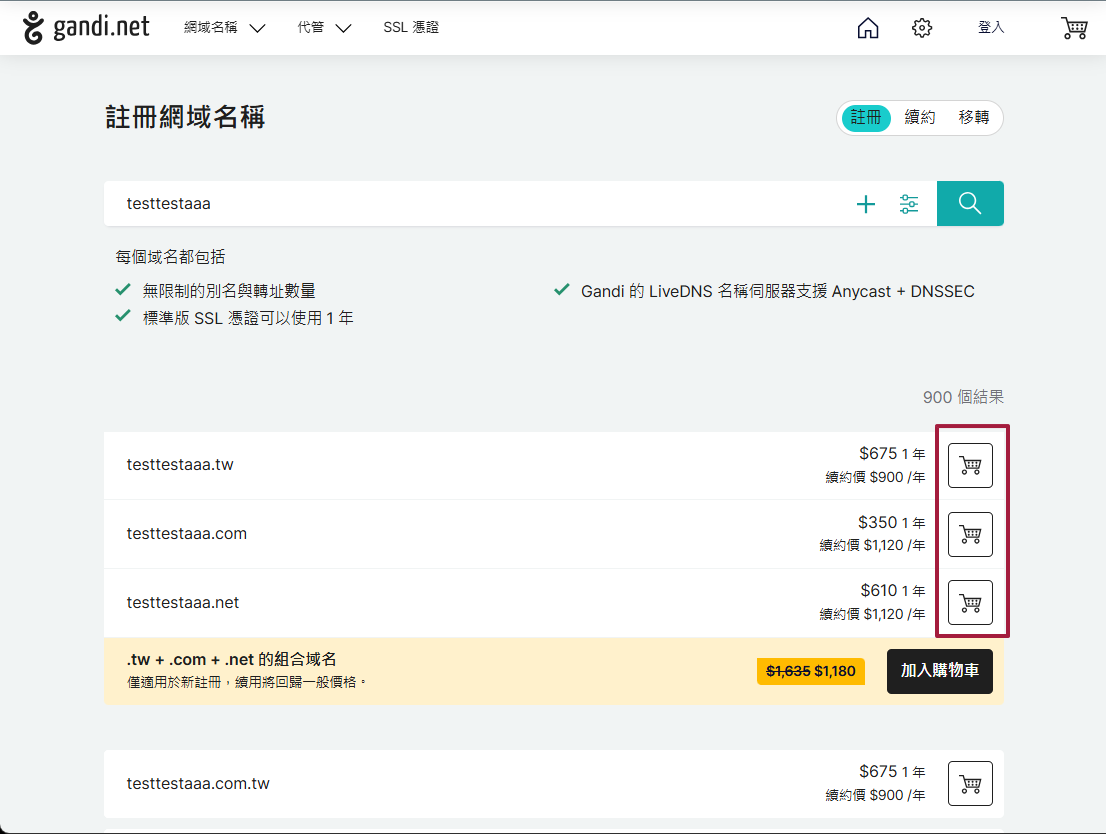Image resolution: width=1106 pixels, height=834 pixels.
Task: Open search filter sliders icon
Action: [909, 204]
